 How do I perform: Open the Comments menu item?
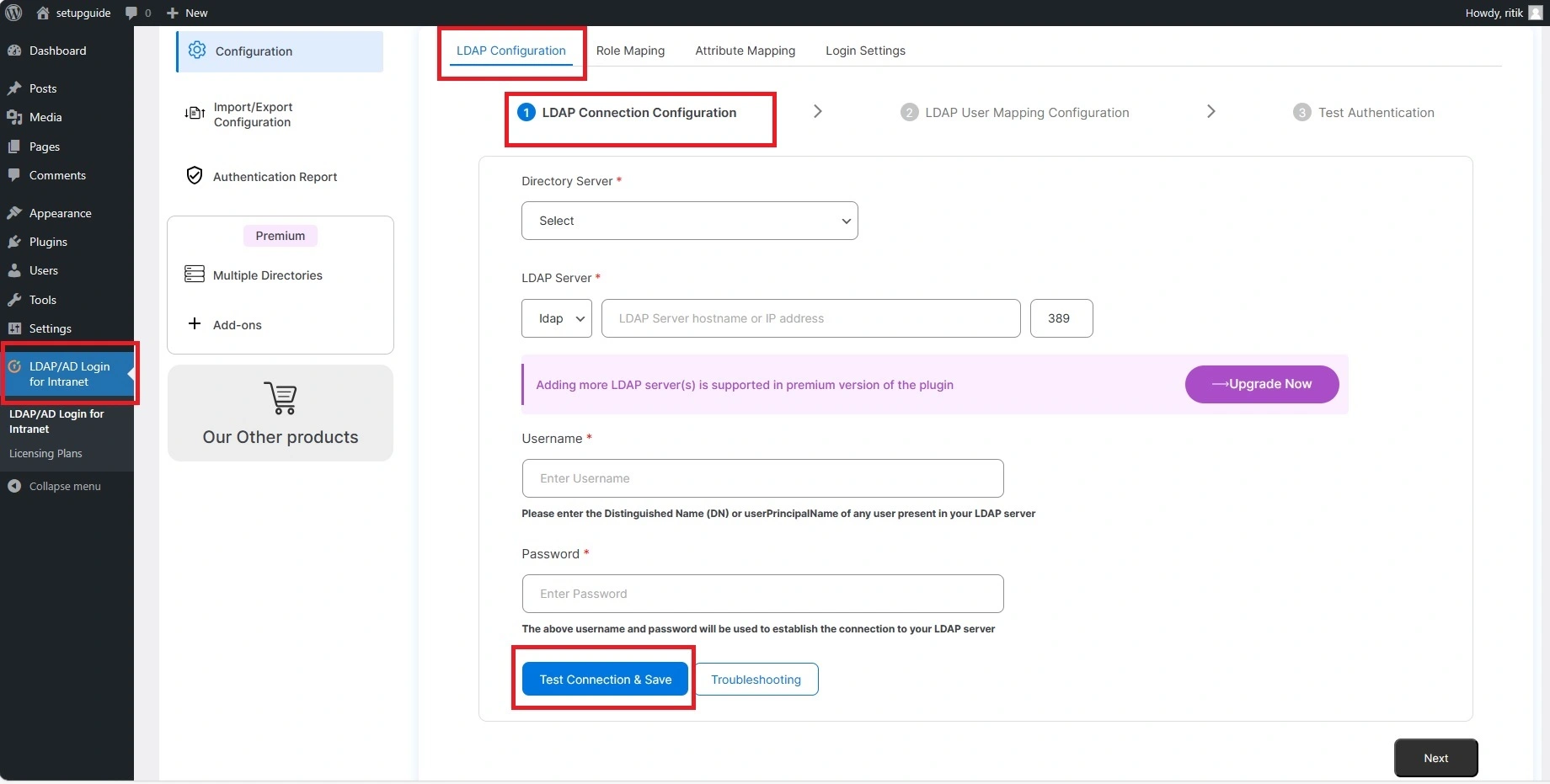click(67, 175)
